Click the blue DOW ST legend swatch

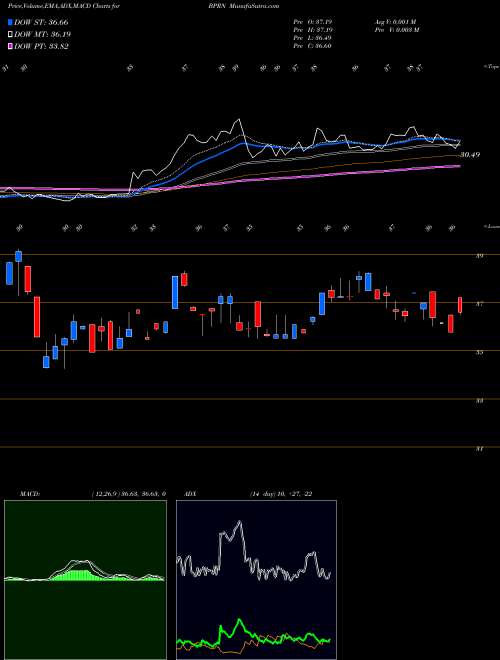[x=11, y=22]
